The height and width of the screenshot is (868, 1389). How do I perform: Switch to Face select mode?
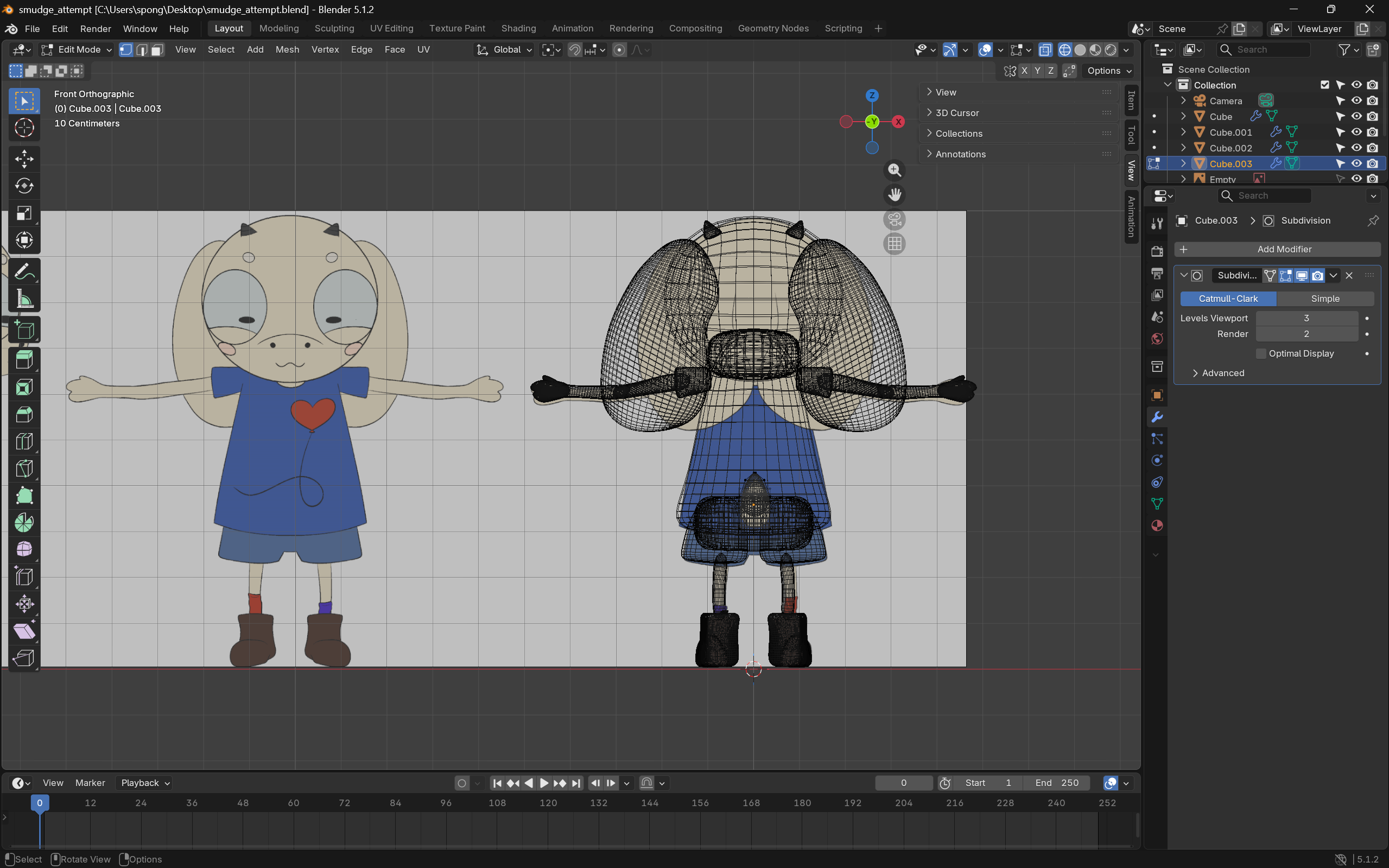click(157, 50)
